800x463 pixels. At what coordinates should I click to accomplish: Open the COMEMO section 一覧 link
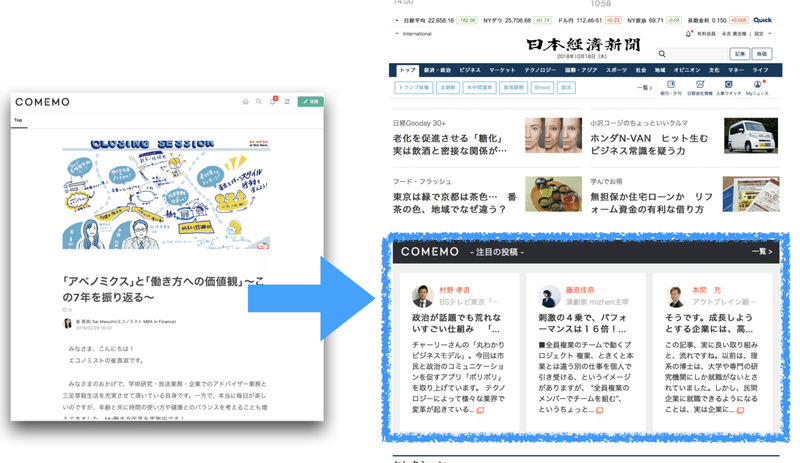click(762, 252)
